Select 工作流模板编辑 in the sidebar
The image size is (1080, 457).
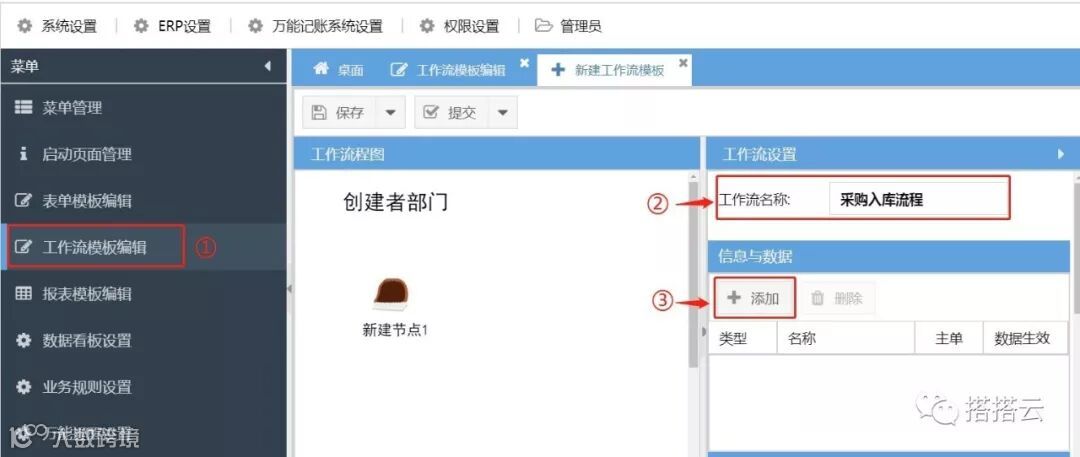pyautogui.click(x=143, y=247)
